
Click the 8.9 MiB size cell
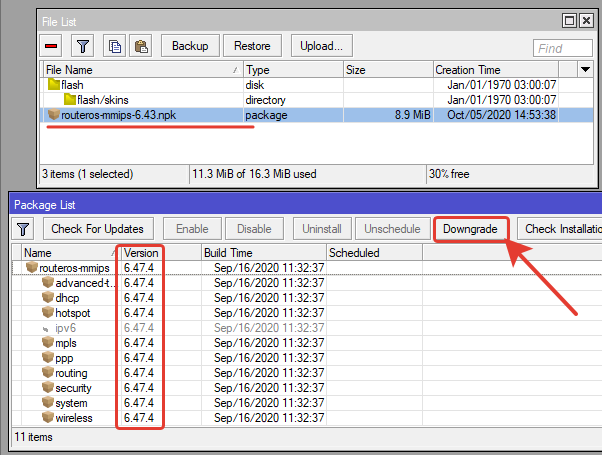point(413,115)
